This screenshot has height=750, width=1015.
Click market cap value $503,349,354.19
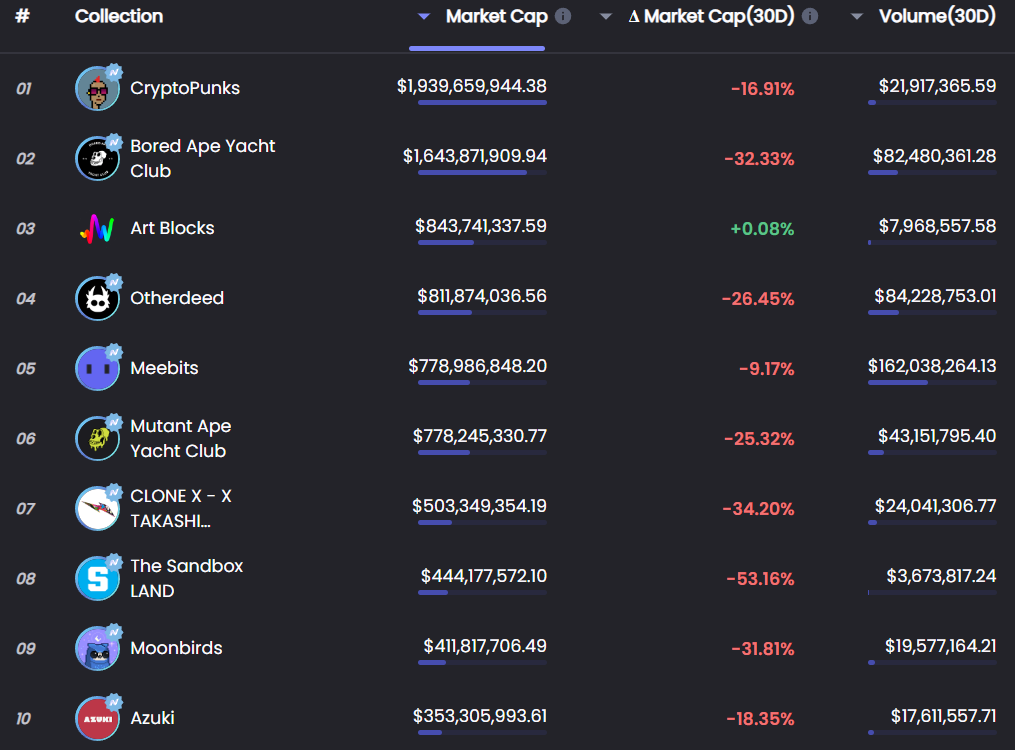480,505
